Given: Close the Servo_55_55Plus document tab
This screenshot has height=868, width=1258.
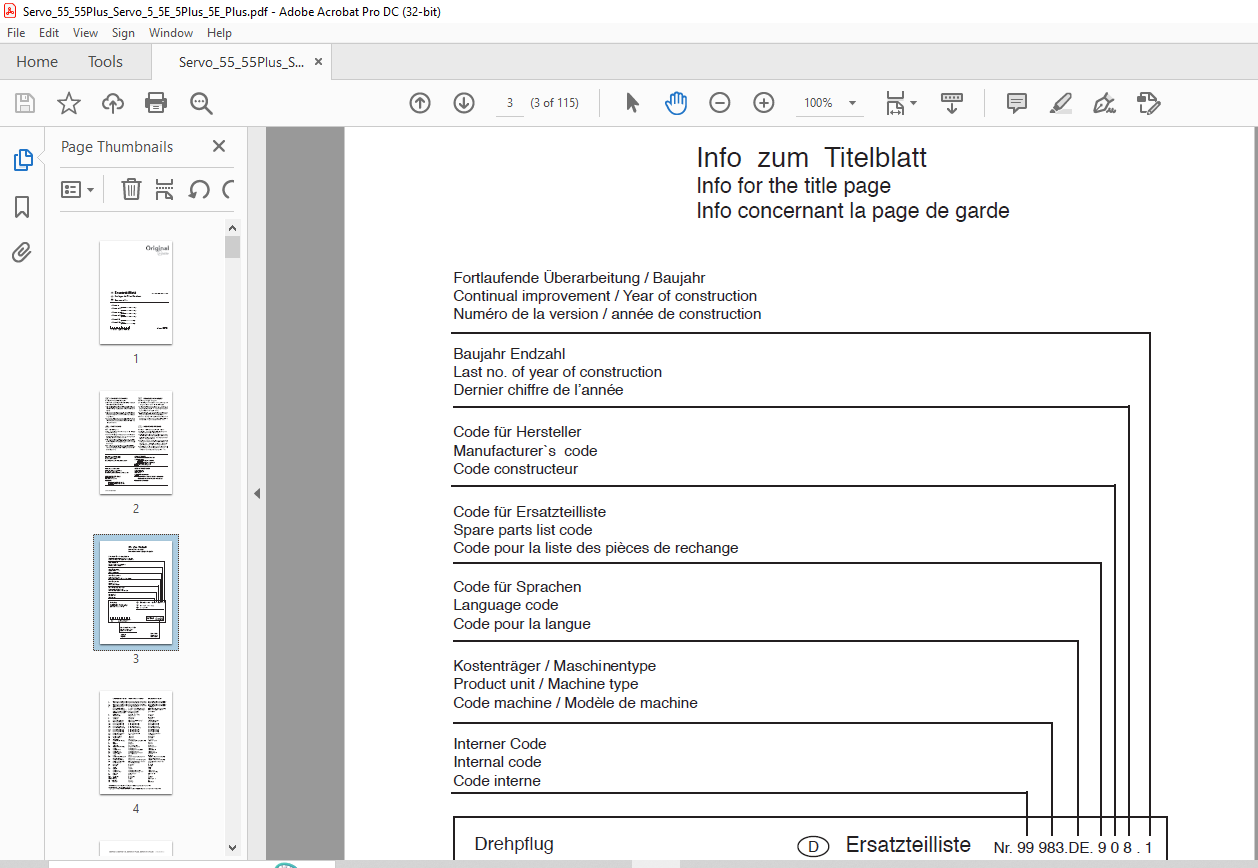Looking at the screenshot, I should tap(319, 62).
